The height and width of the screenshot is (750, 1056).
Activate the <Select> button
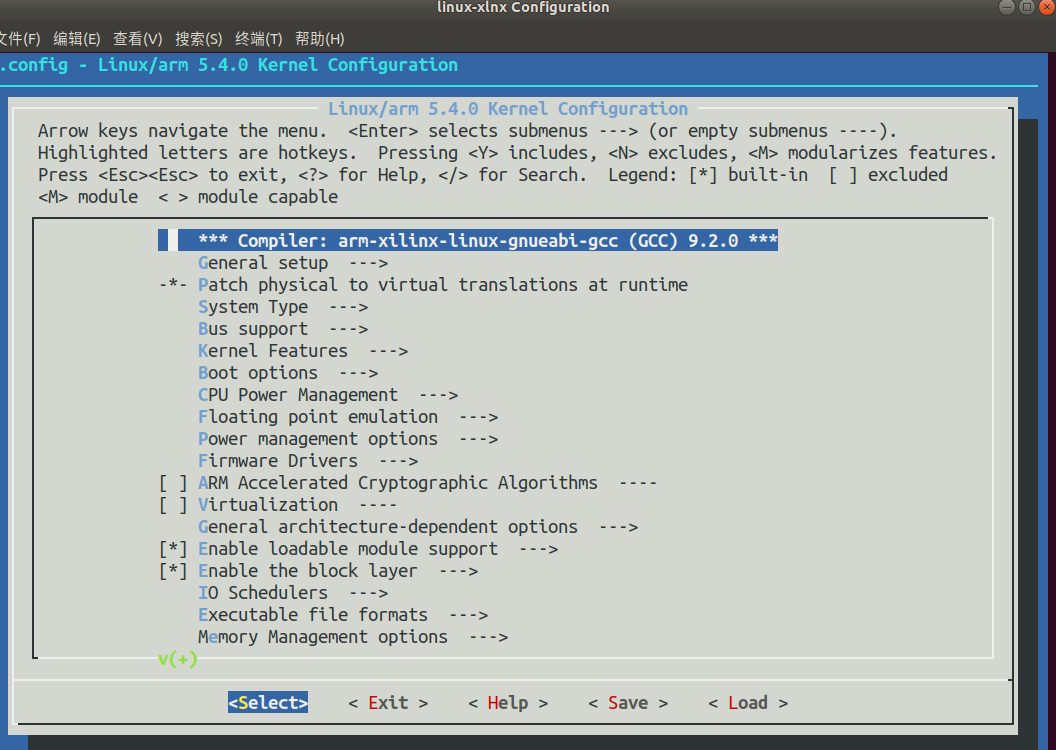pyautogui.click(x=267, y=702)
